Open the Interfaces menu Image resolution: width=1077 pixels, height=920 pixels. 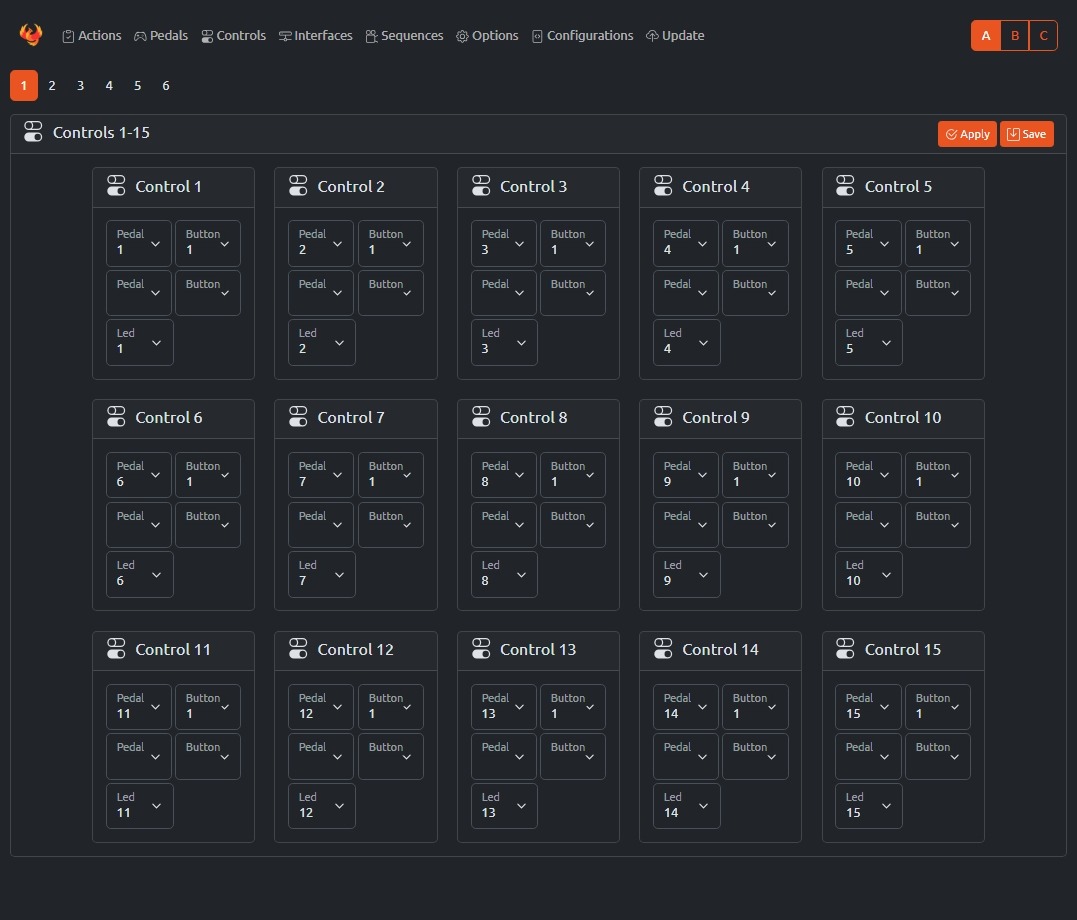pyautogui.click(x=315, y=36)
